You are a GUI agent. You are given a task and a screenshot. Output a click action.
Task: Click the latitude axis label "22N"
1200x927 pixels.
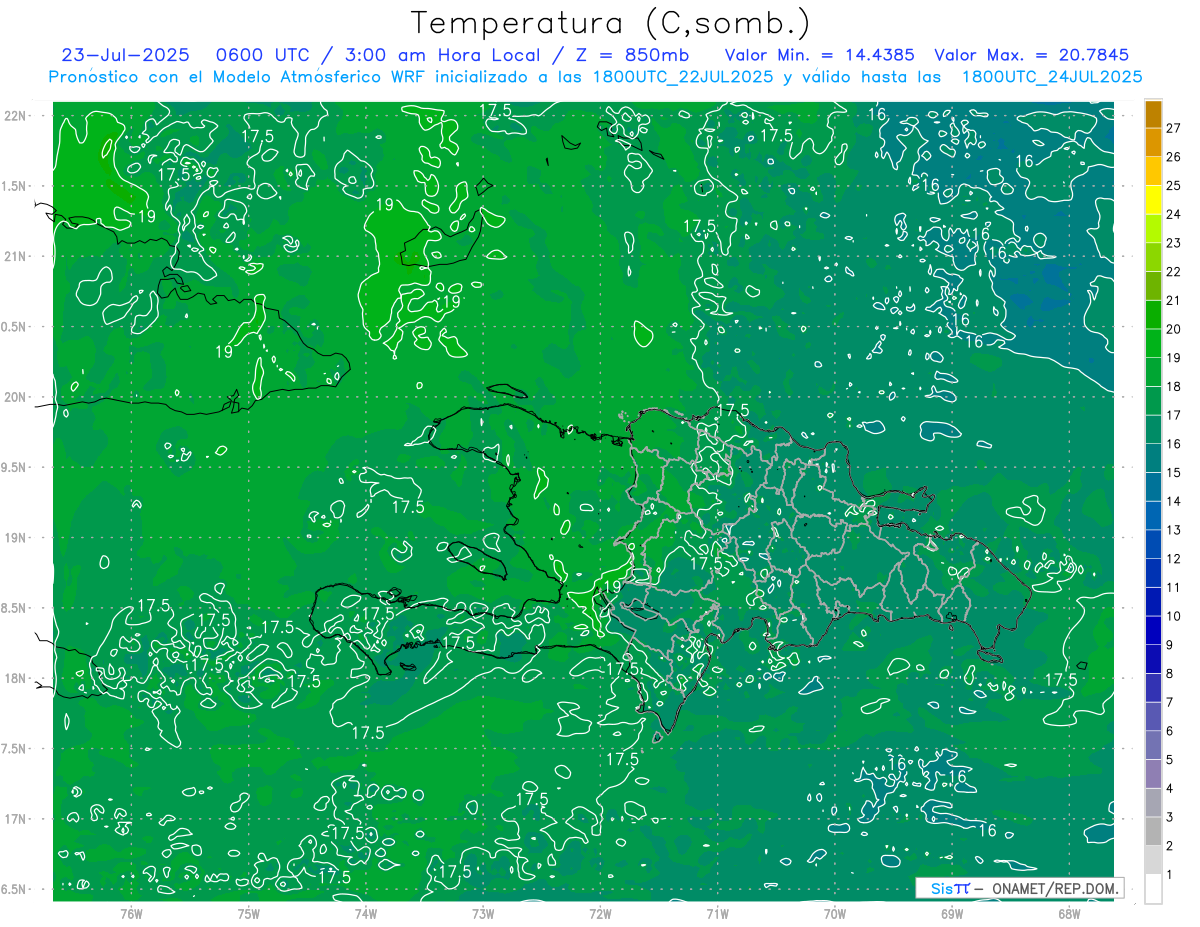(x=16, y=115)
